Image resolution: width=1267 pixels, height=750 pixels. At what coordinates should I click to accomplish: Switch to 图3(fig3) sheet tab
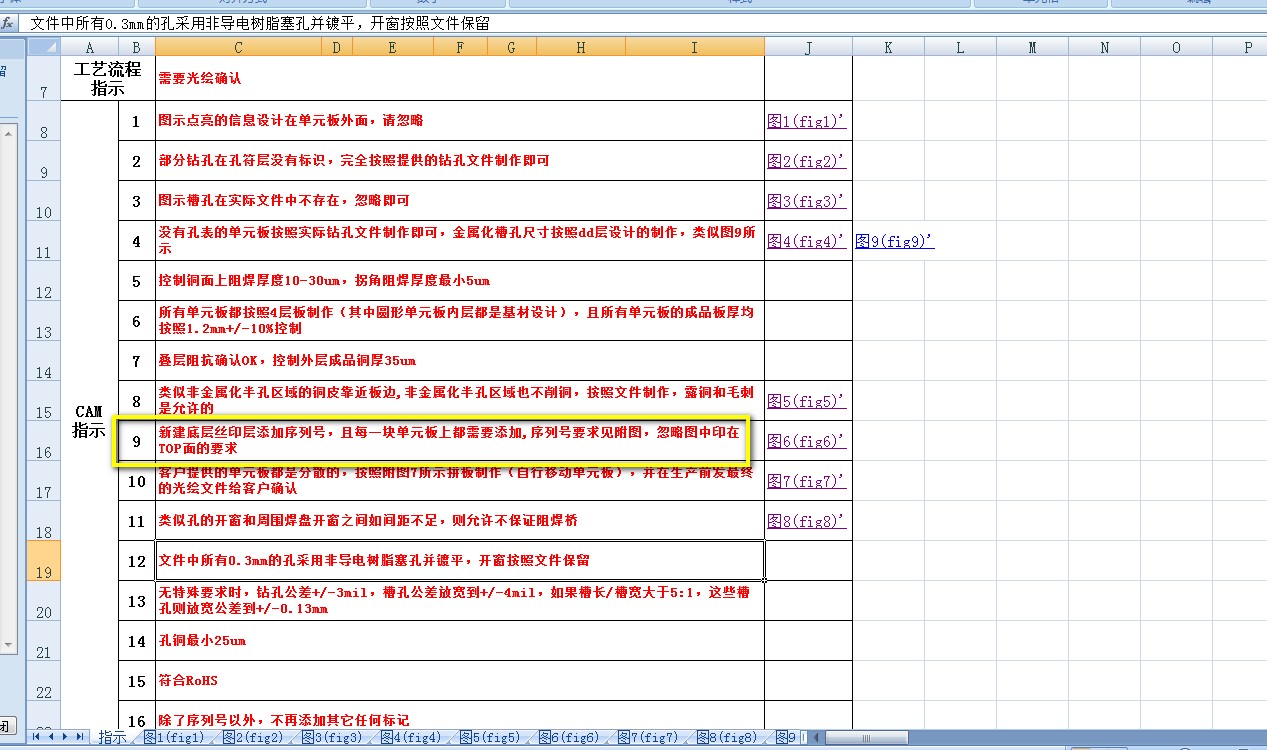(x=332, y=738)
